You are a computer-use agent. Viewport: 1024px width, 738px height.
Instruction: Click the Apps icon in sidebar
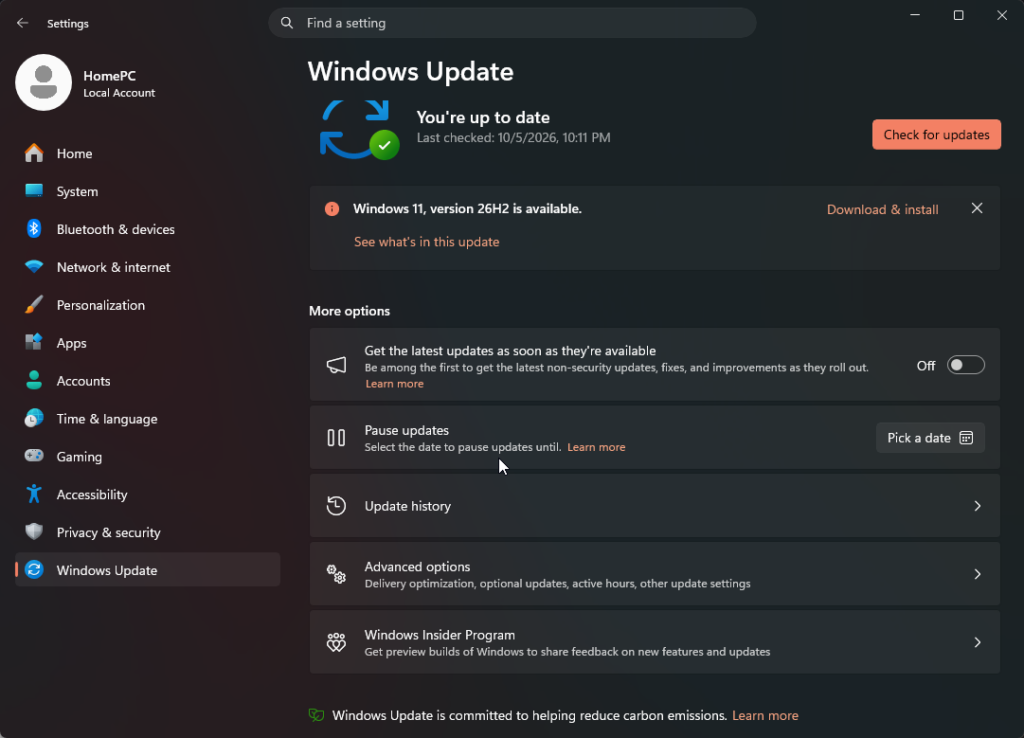point(34,342)
